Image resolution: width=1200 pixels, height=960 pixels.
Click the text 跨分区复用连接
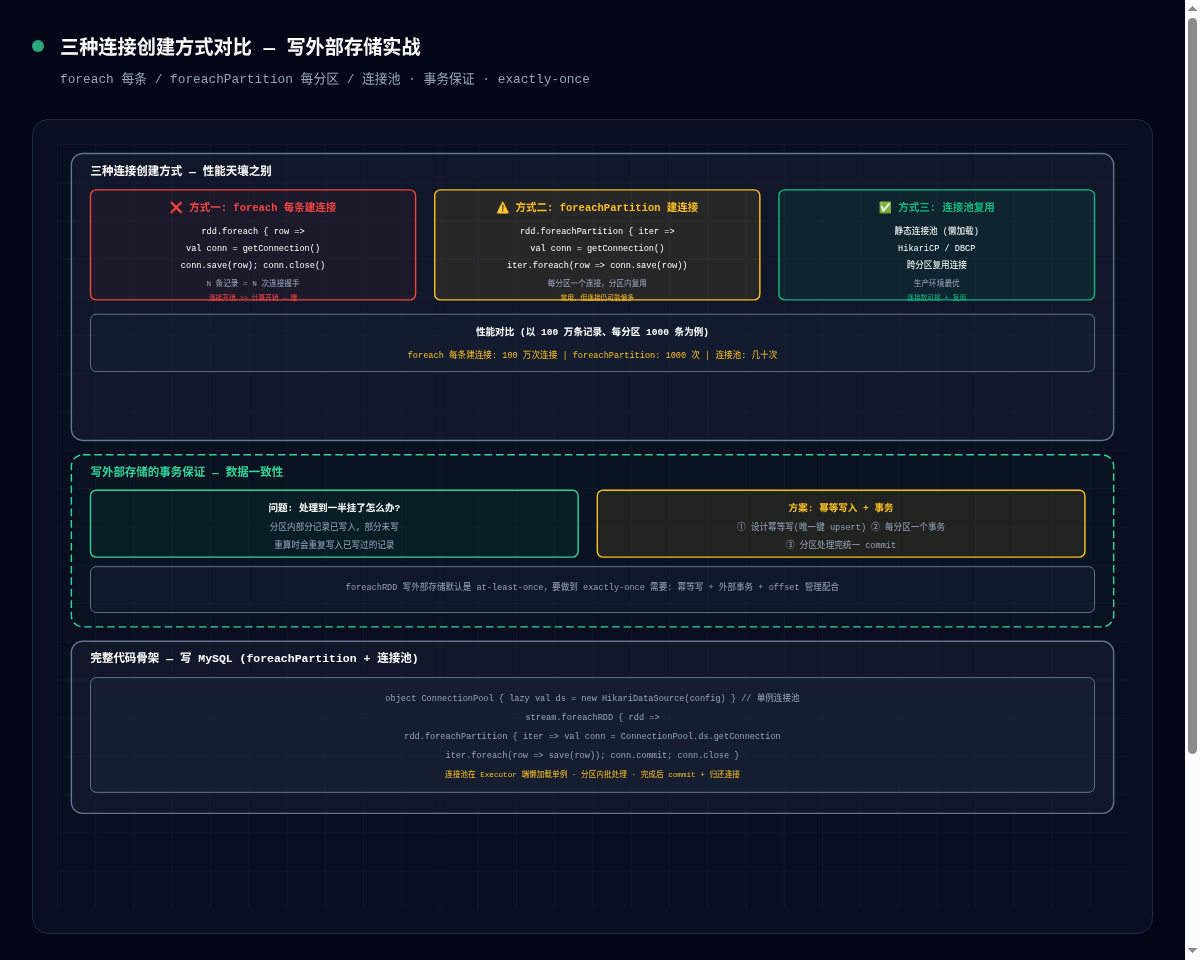tap(937, 266)
